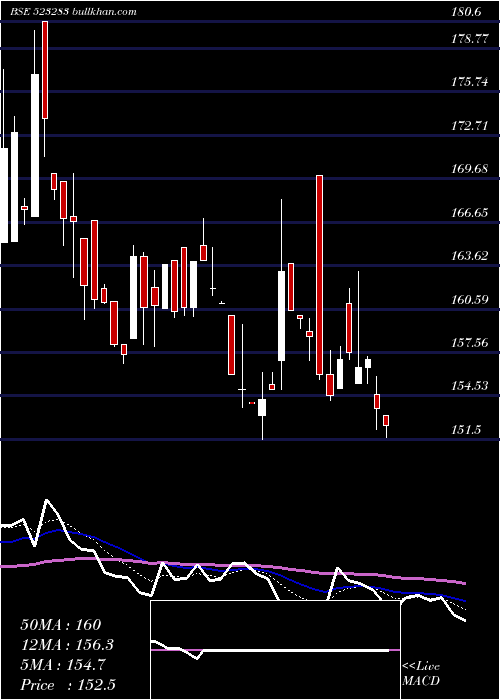Click the last red candle near 151.5
Viewport: 500px width, 700px height.
point(386,420)
